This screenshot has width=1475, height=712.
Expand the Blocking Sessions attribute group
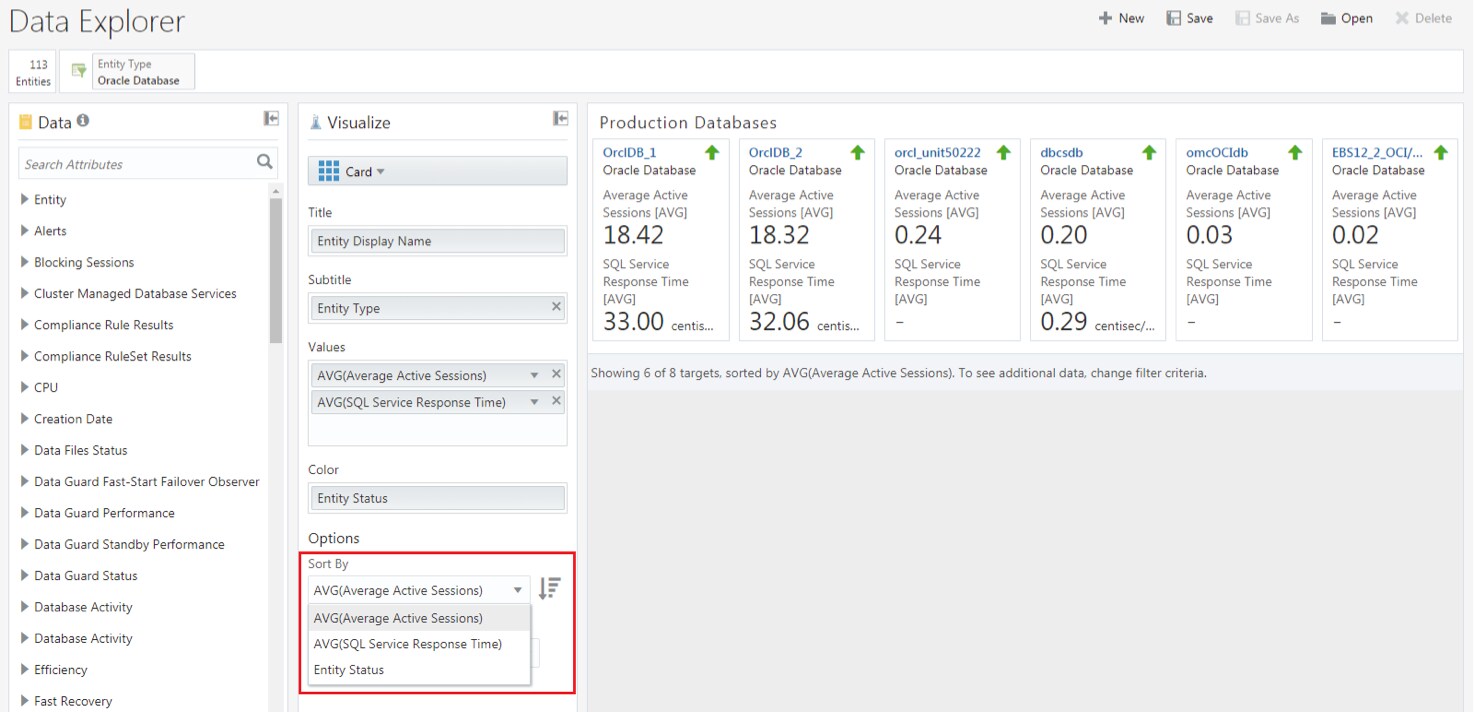pos(25,262)
